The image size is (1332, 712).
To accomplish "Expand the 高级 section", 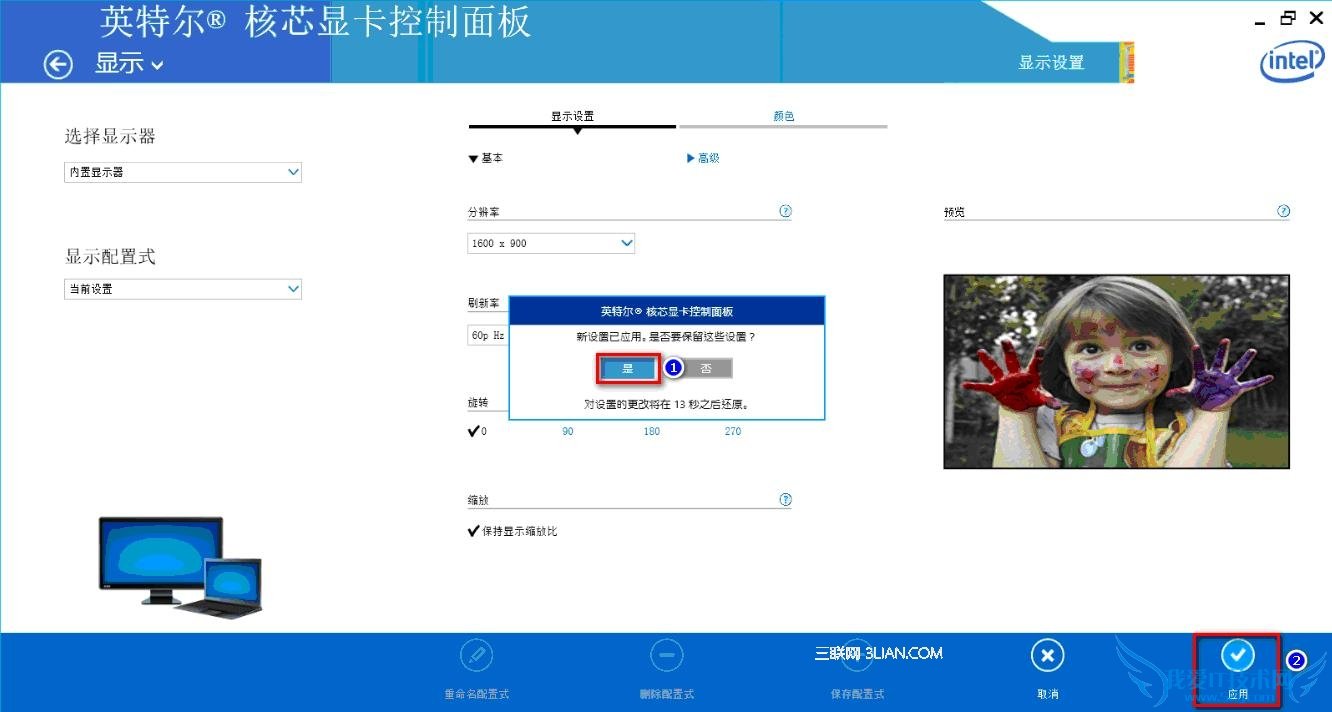I will coord(703,158).
